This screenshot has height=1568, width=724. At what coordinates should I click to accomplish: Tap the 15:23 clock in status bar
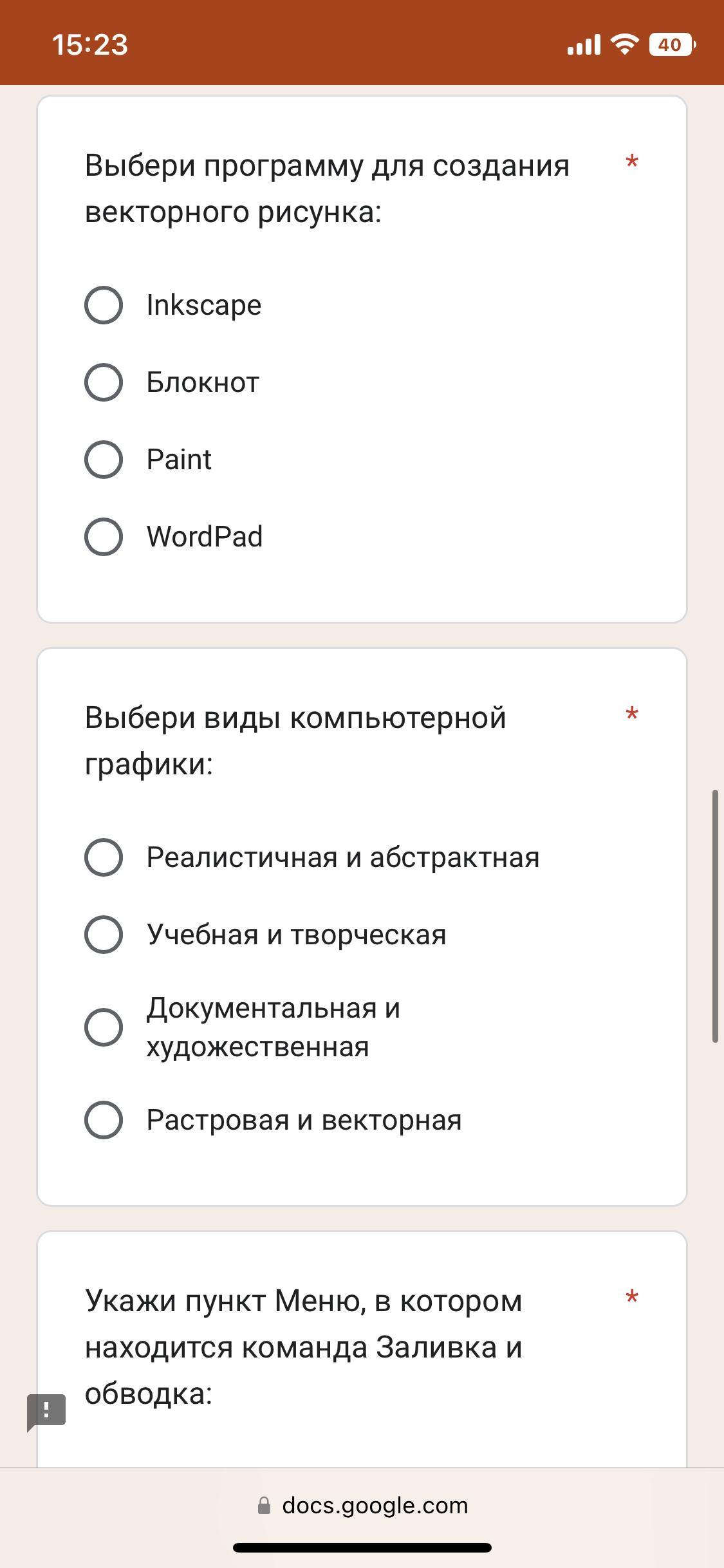(90, 44)
